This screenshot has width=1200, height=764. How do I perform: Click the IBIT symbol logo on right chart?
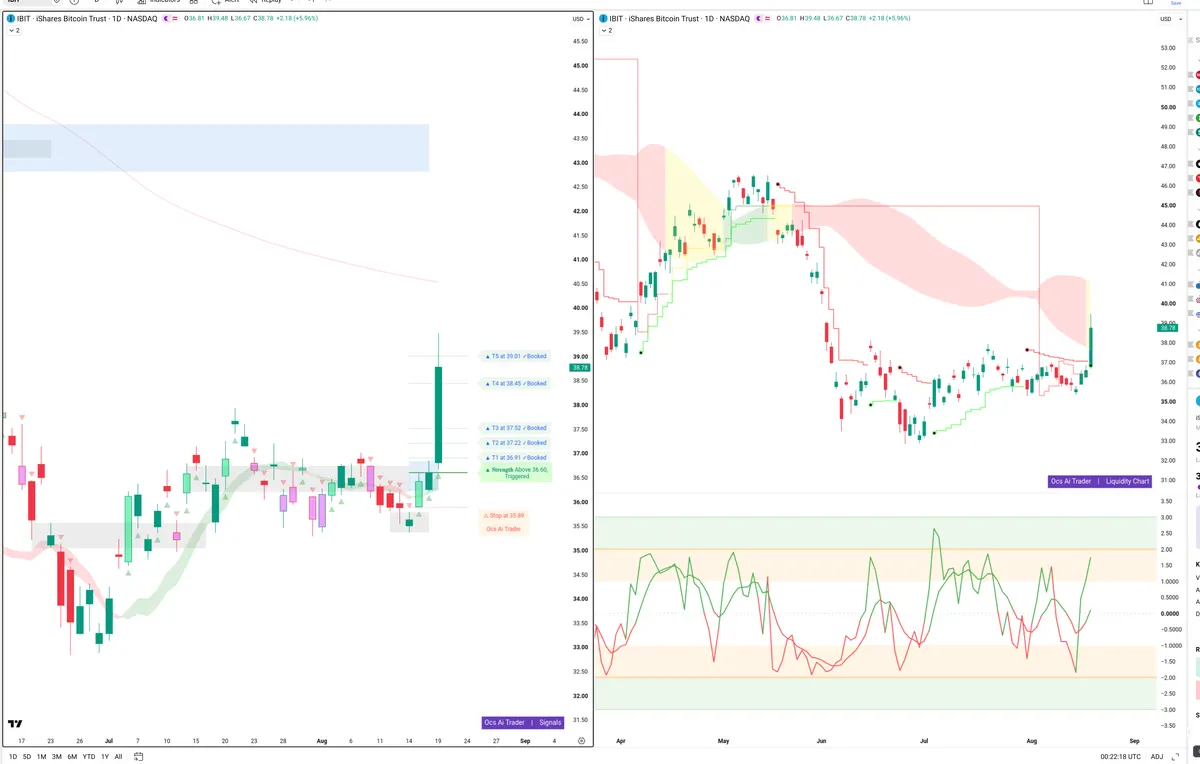point(603,19)
